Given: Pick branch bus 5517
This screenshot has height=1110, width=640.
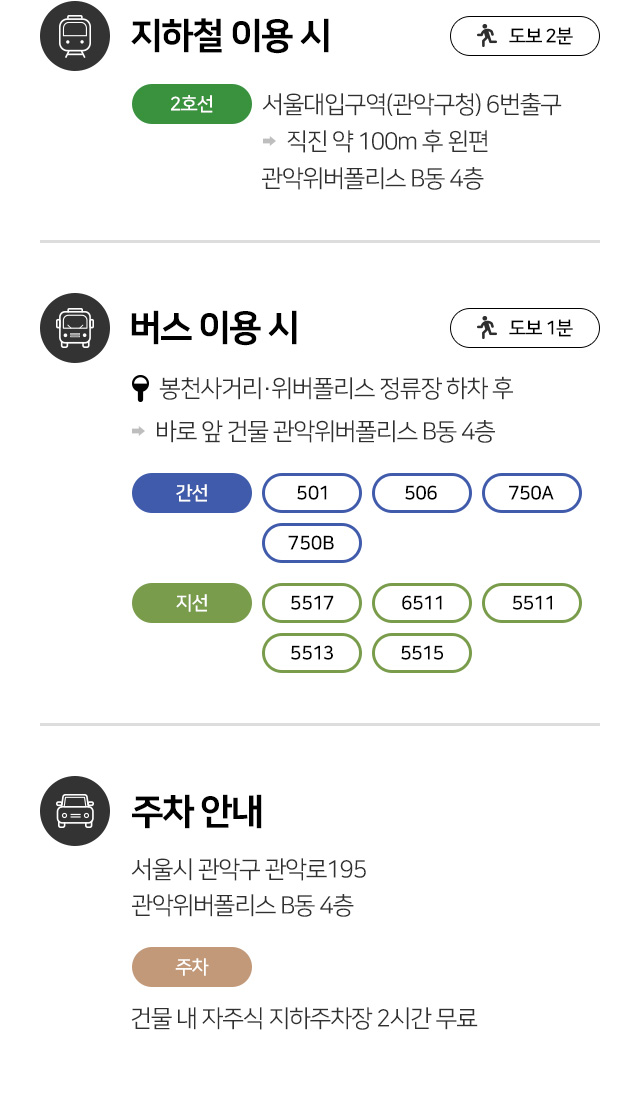Looking at the screenshot, I should tap(312, 603).
